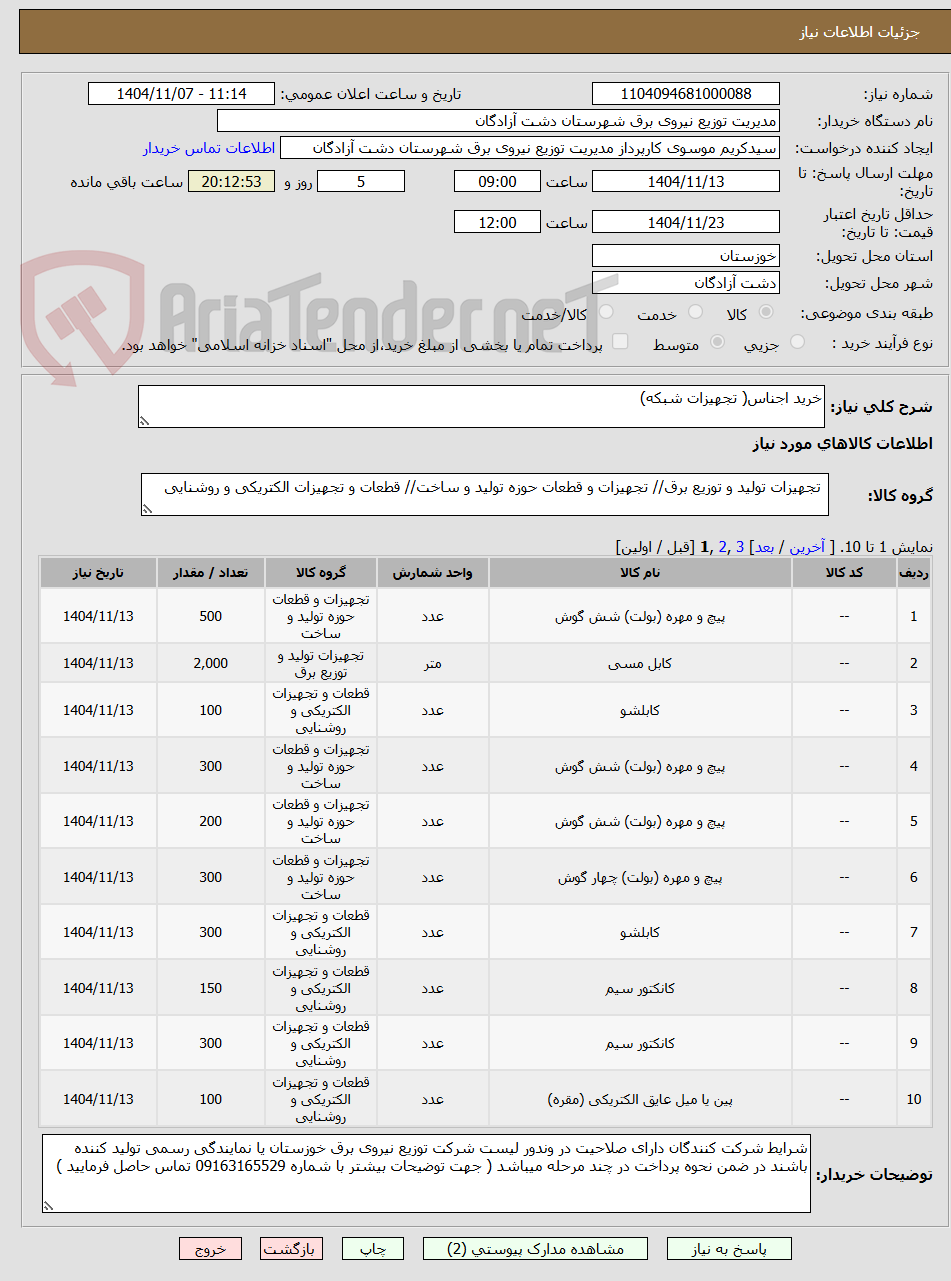Click the تعداد / مقدار column header
This screenshot has height=1281, width=951.
pyautogui.click(x=211, y=573)
